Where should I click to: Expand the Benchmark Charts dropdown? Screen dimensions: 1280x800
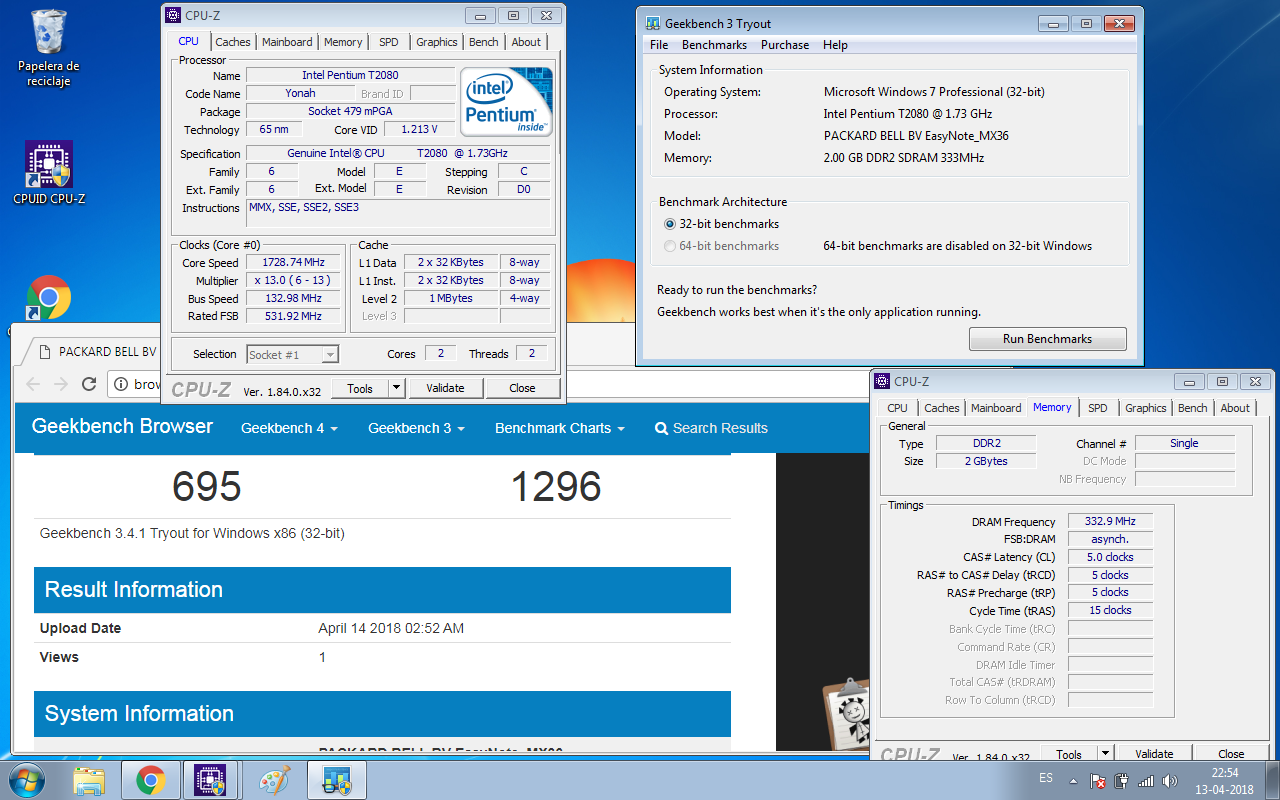560,428
